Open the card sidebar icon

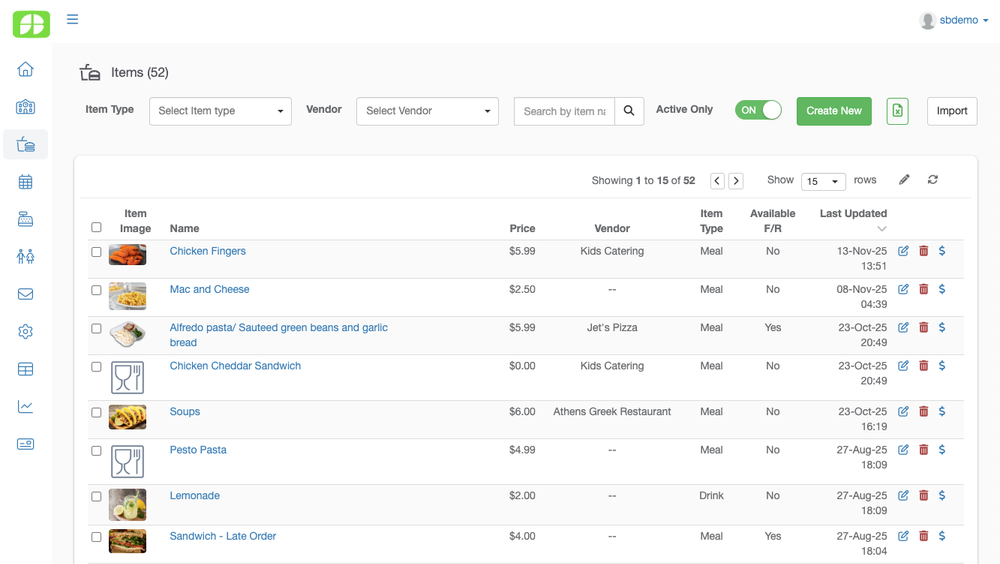point(26,444)
